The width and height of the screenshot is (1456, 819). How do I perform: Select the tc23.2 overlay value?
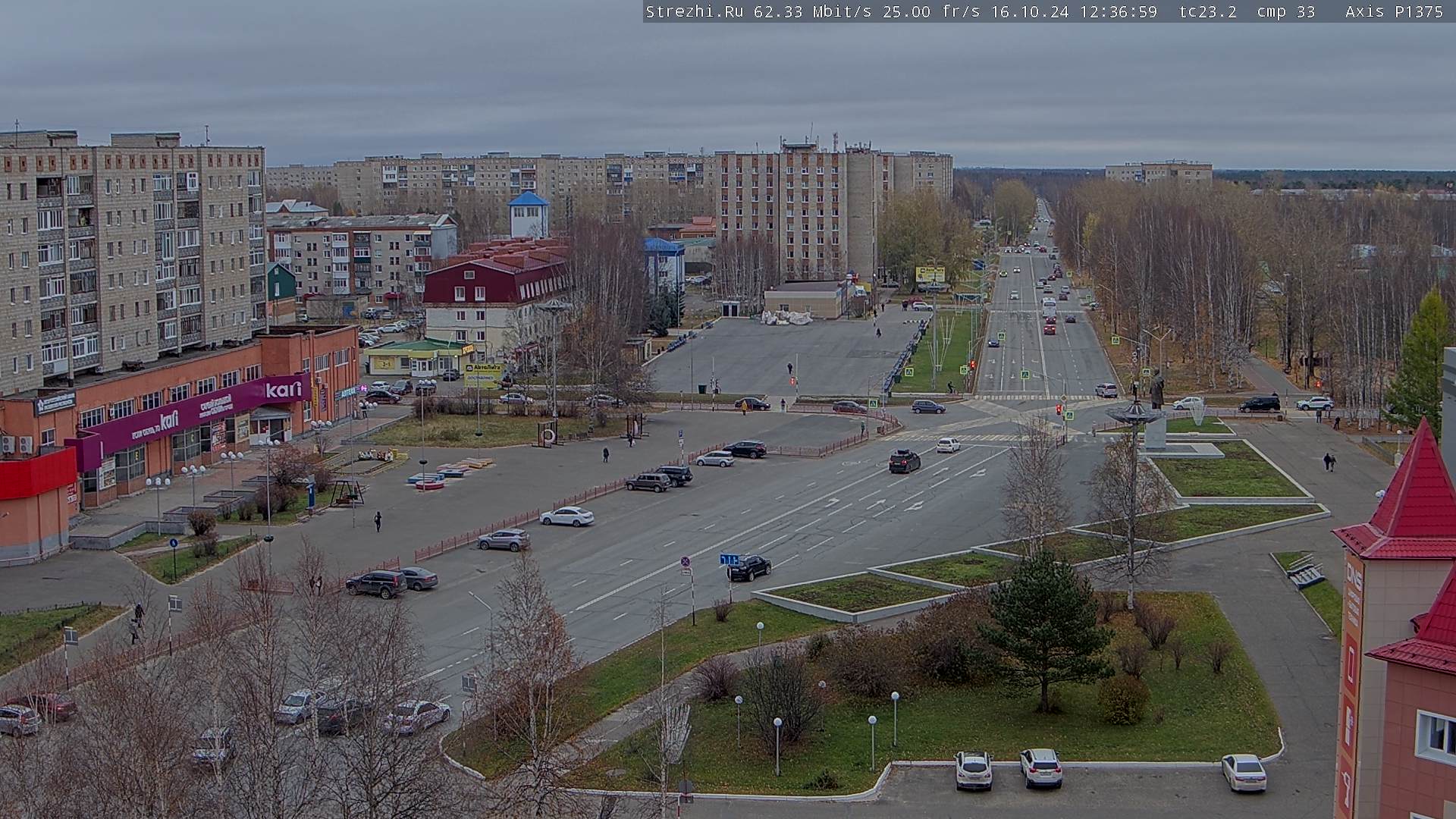click(x=1208, y=11)
